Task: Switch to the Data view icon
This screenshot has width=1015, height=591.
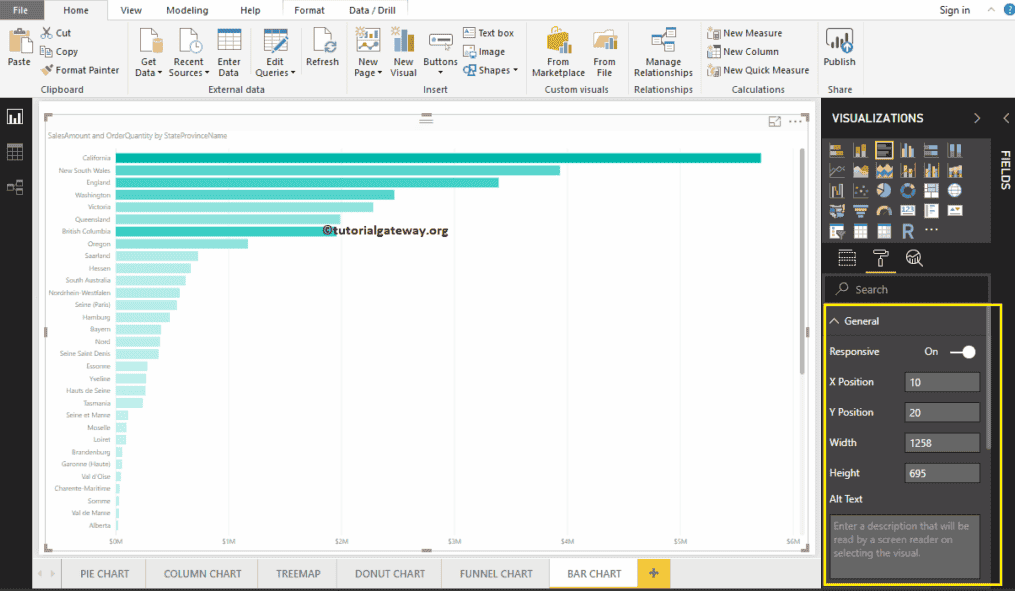Action: coord(14,151)
